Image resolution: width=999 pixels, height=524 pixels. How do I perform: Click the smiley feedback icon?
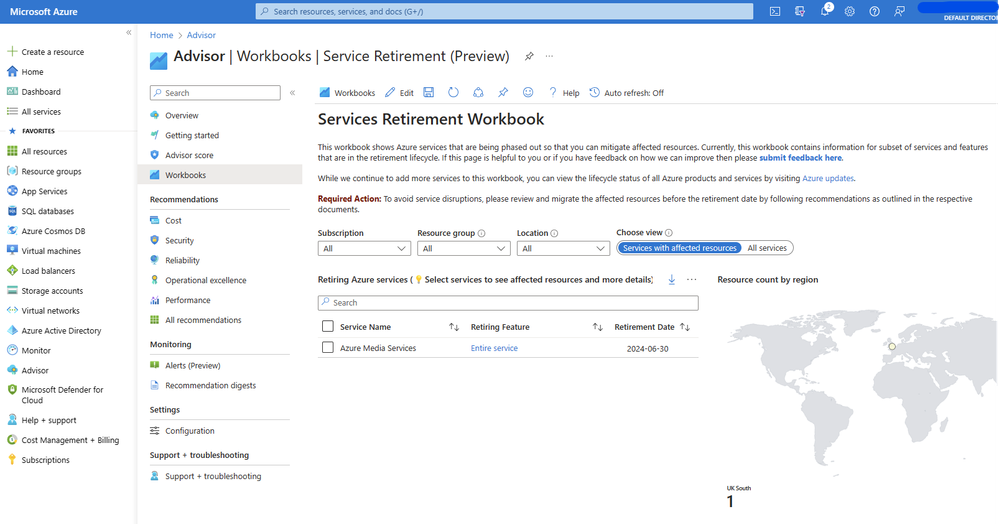(x=528, y=92)
